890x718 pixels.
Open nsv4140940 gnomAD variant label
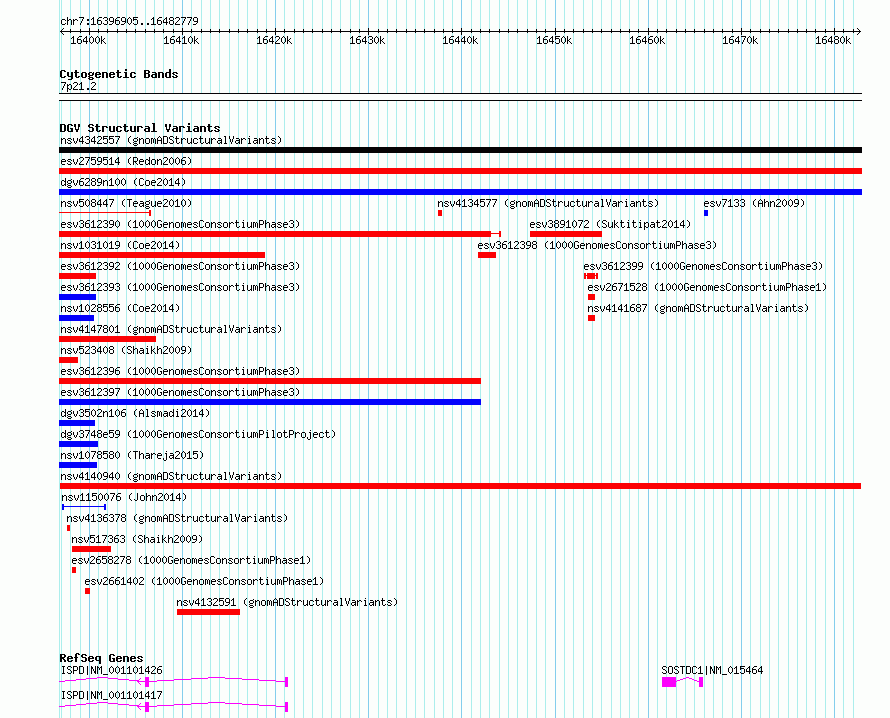pyautogui.click(x=171, y=476)
